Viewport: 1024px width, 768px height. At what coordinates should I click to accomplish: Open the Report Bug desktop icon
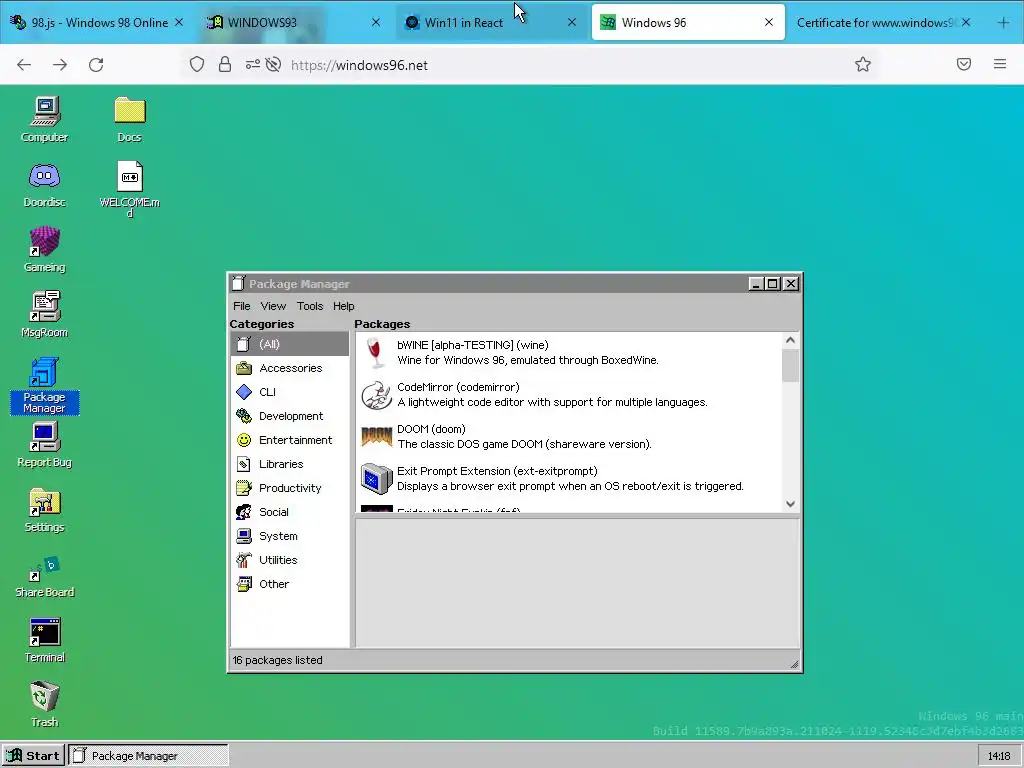[x=44, y=445]
